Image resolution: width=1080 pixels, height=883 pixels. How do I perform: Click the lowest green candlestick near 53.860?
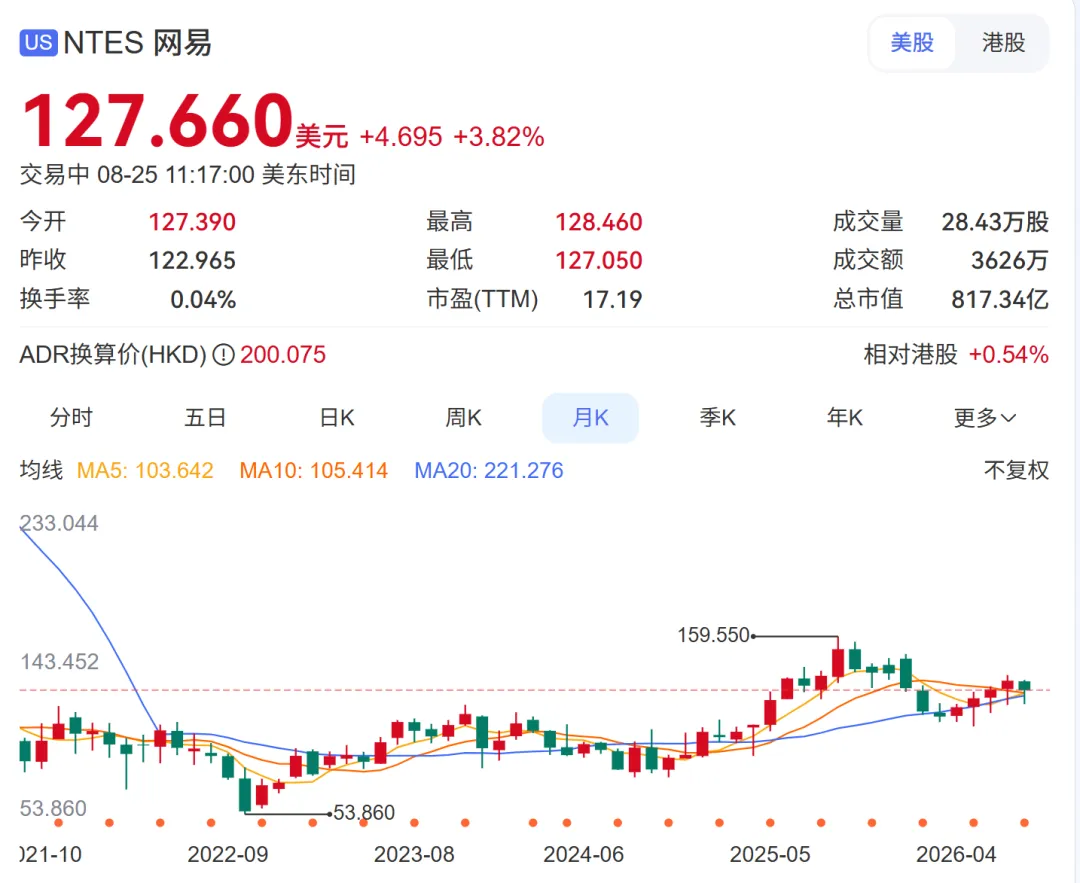click(x=245, y=793)
